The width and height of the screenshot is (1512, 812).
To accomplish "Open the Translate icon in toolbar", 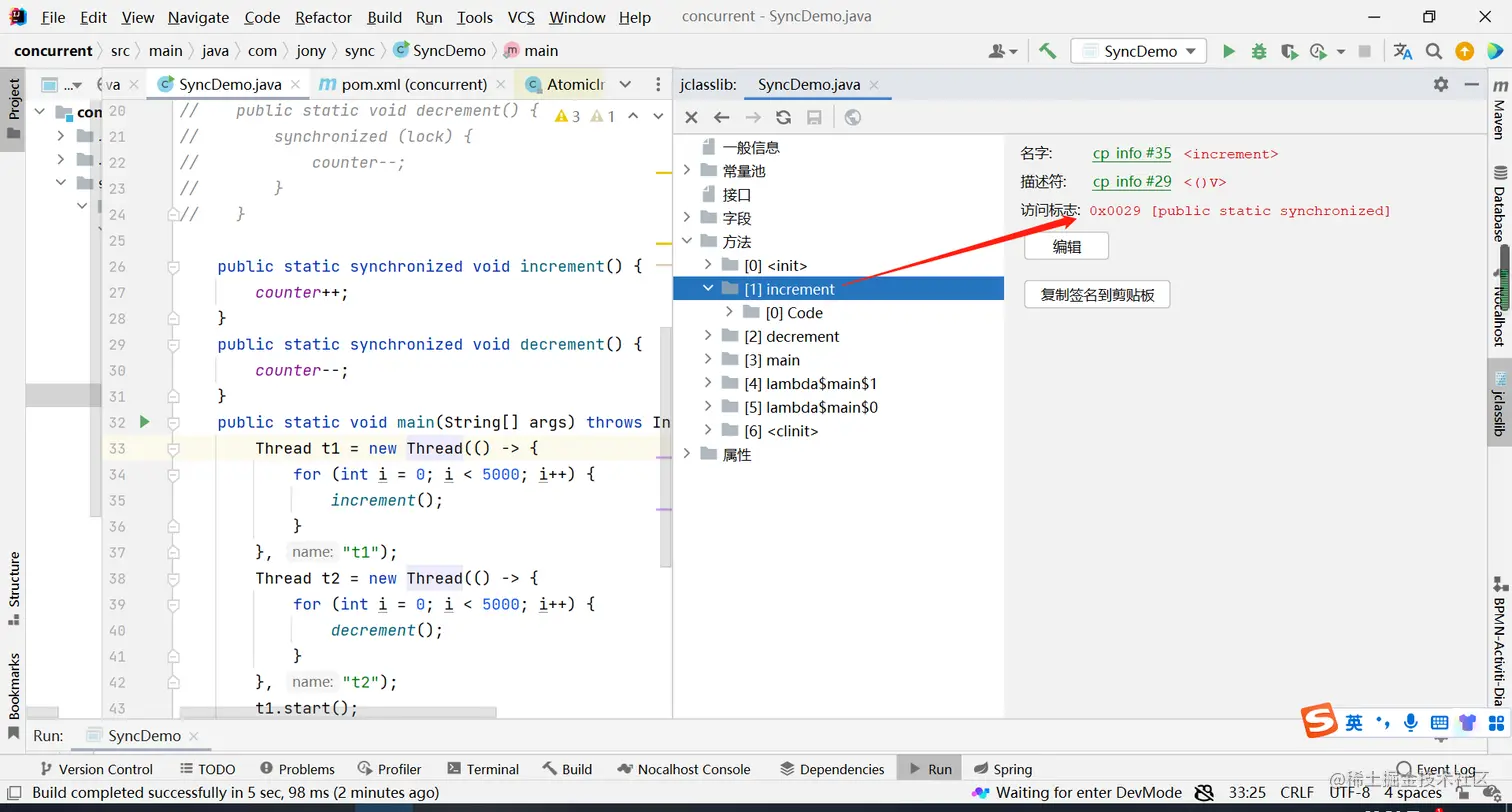I will [1403, 51].
